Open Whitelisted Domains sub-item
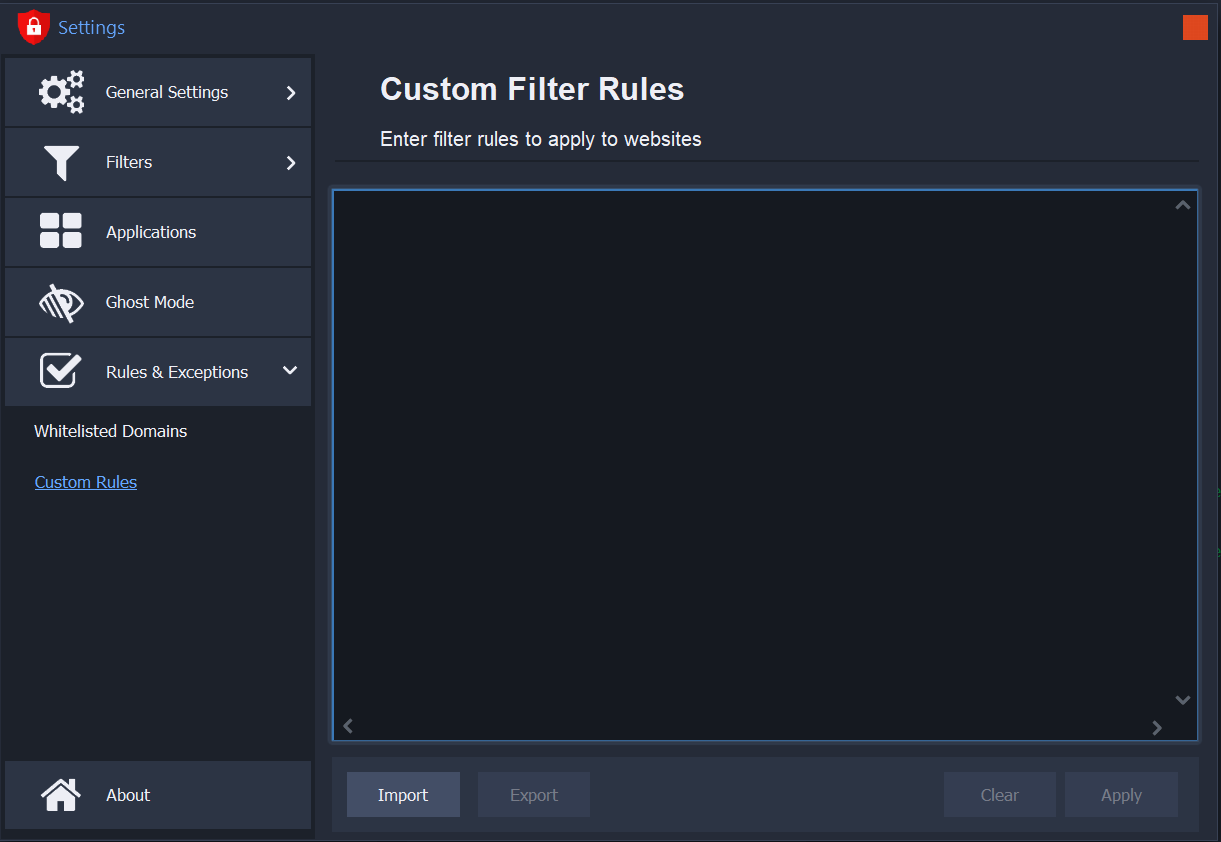The width and height of the screenshot is (1221, 842). (111, 431)
